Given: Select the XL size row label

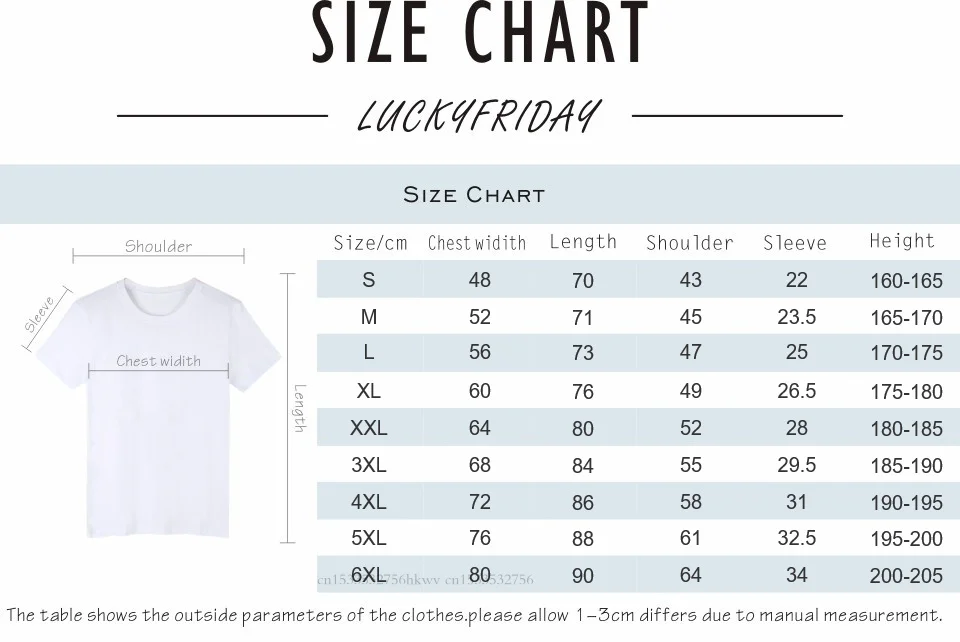Looking at the screenshot, I should pos(369,390).
